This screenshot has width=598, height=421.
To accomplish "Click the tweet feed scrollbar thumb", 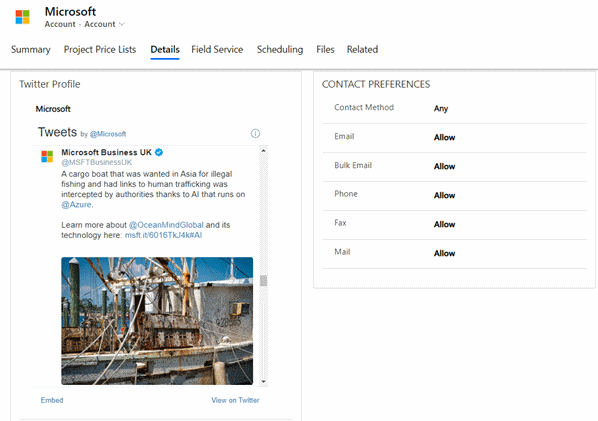I will pos(263,281).
